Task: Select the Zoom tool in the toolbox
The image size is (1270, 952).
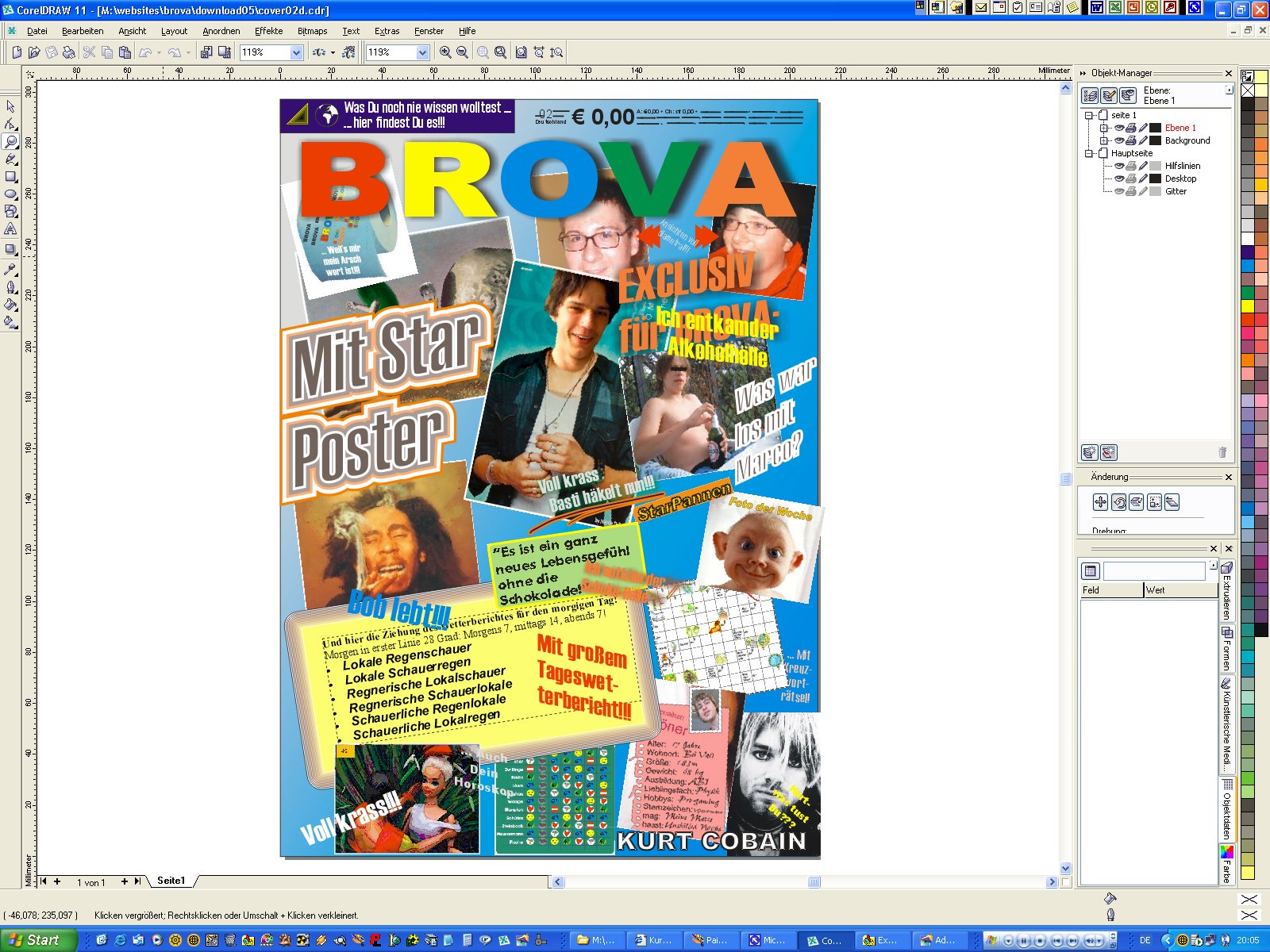Action: tap(10, 141)
